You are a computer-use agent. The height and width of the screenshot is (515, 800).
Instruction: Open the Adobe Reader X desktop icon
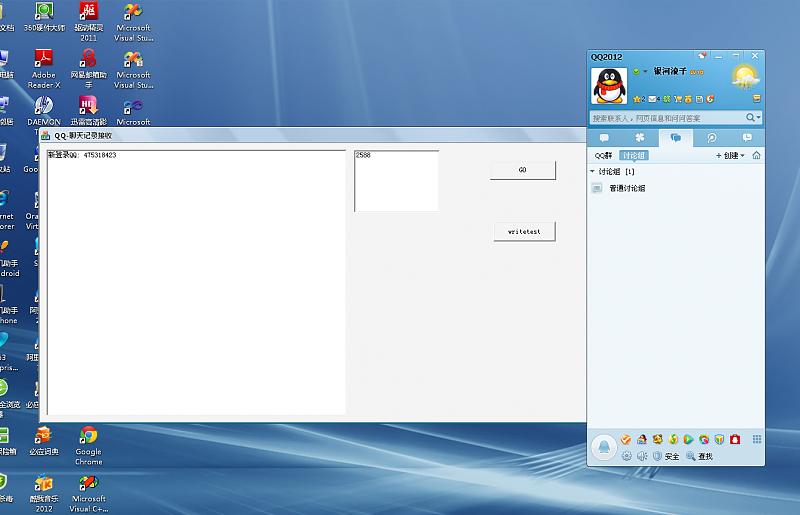click(x=44, y=69)
